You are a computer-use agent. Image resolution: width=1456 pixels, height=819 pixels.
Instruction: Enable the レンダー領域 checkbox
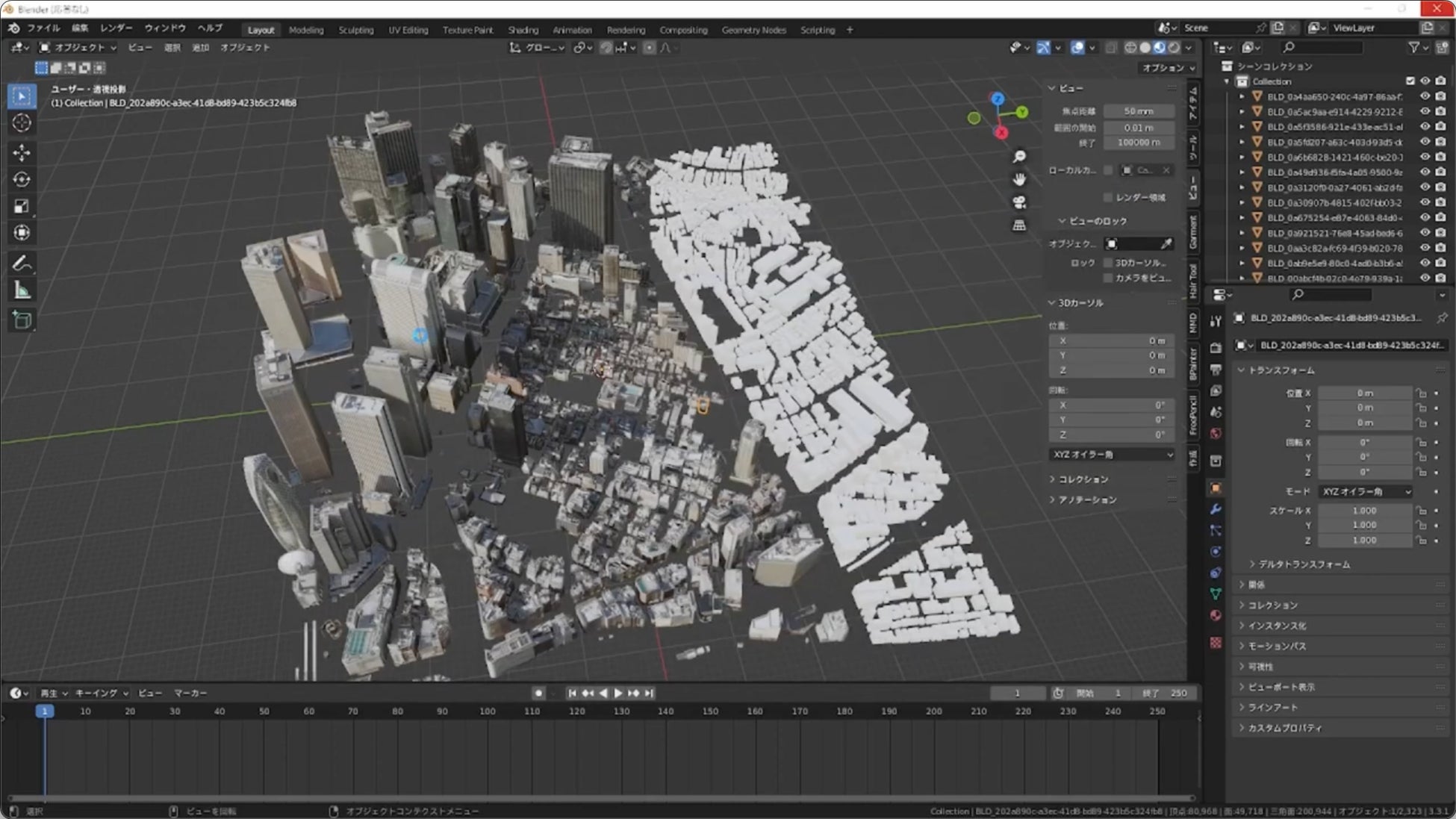(1108, 197)
